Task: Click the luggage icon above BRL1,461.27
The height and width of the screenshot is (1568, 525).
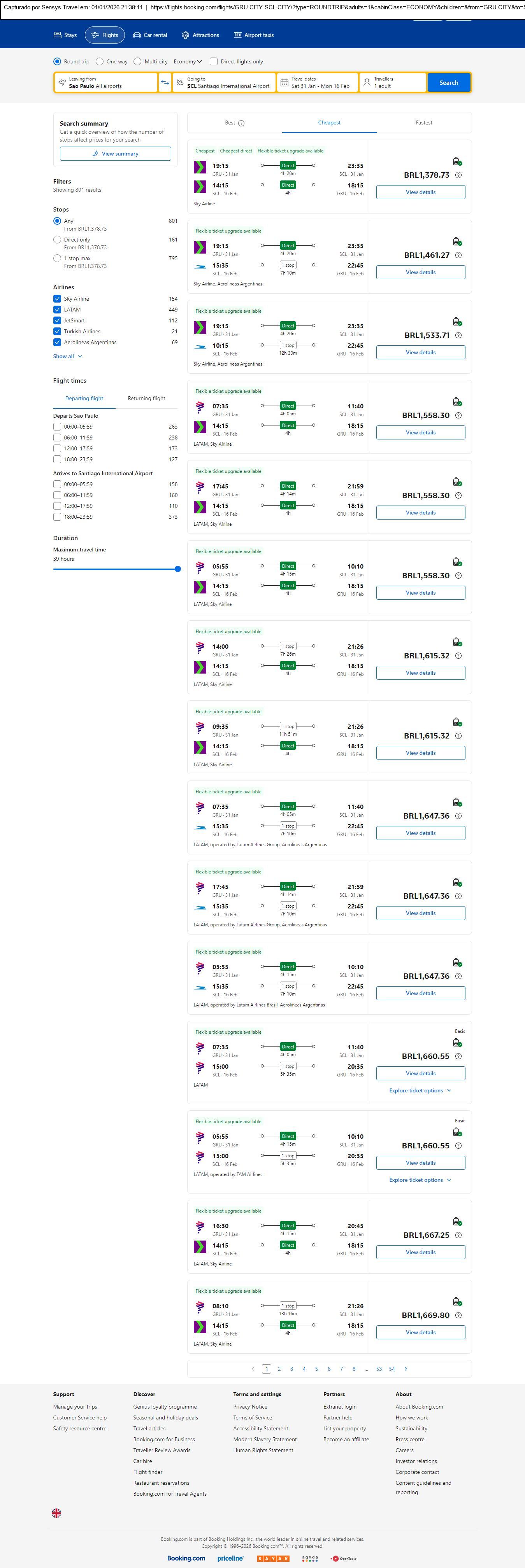Action: 457,241
